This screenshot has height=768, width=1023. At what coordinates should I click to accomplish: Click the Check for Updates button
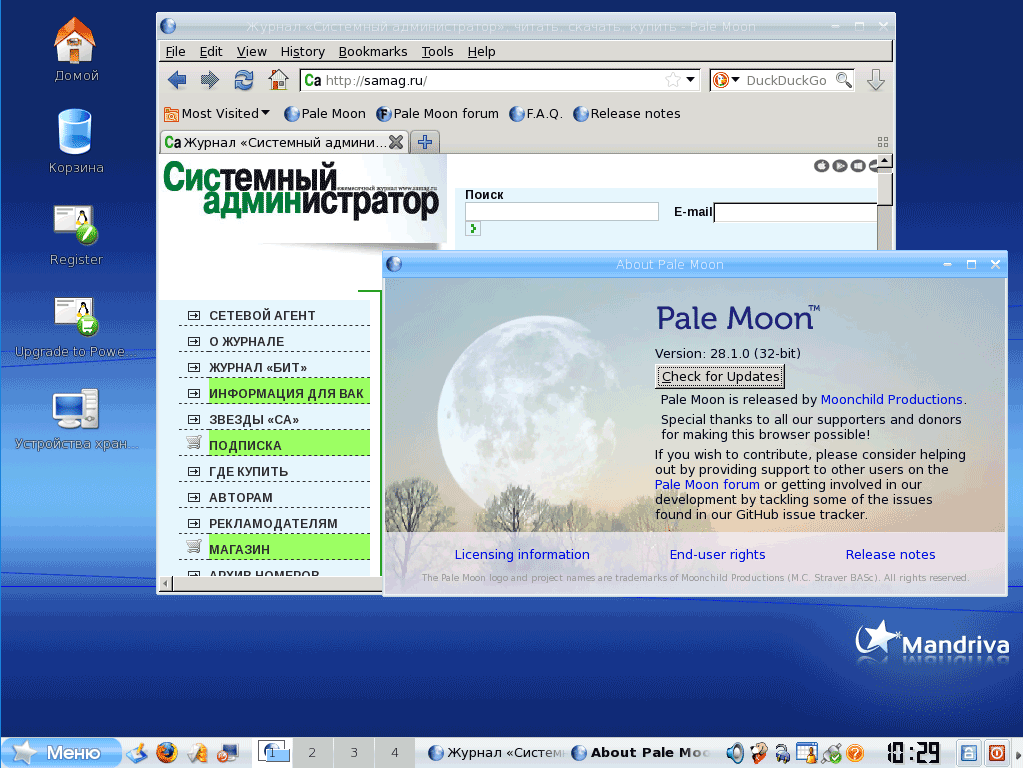pyautogui.click(x=720, y=376)
